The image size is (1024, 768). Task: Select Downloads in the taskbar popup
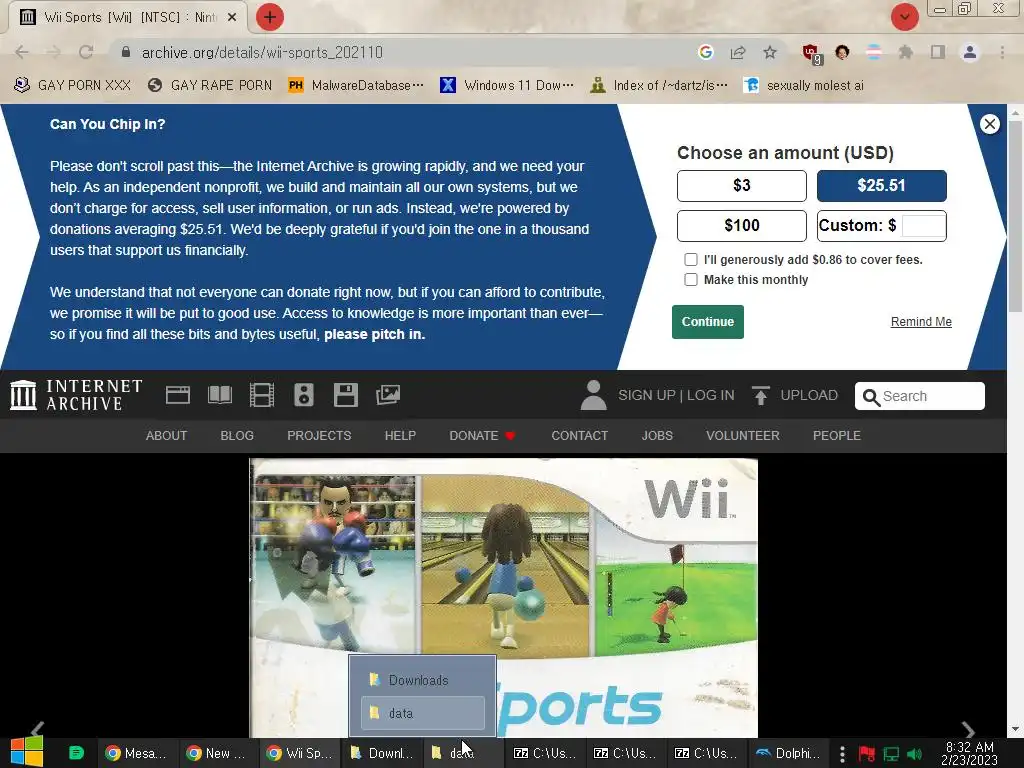click(x=423, y=680)
